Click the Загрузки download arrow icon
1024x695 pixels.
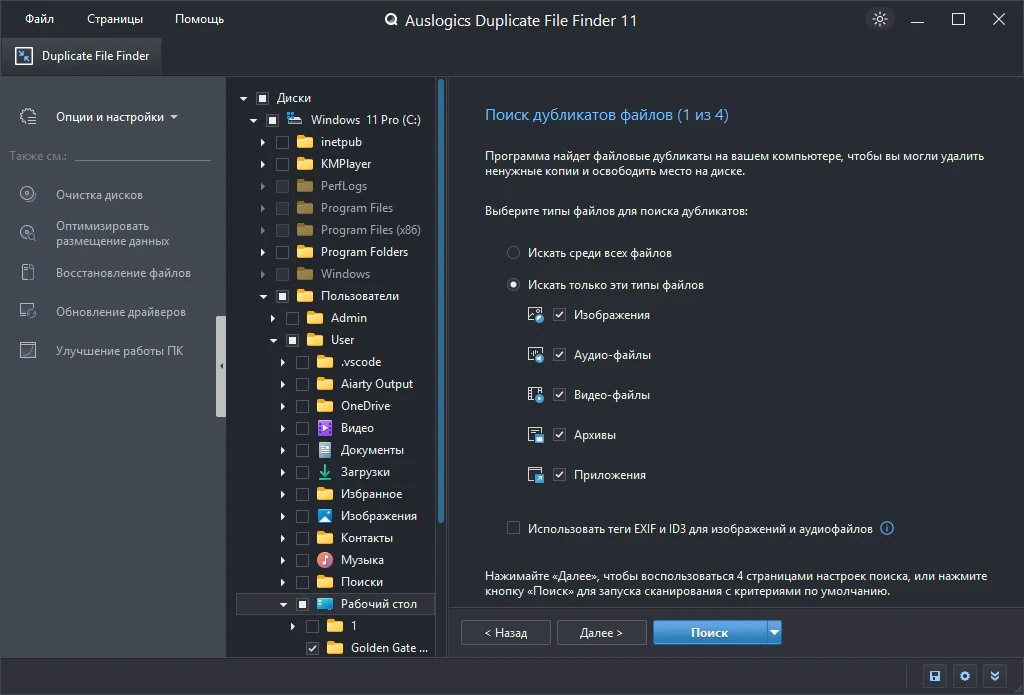[325, 472]
